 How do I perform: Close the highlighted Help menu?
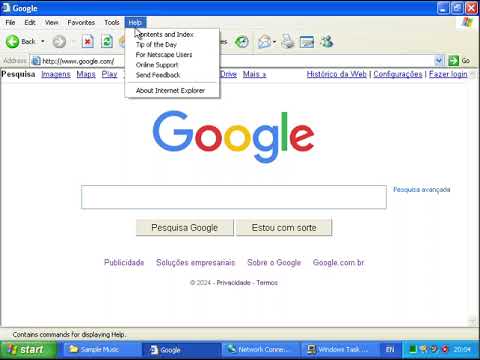(135, 23)
